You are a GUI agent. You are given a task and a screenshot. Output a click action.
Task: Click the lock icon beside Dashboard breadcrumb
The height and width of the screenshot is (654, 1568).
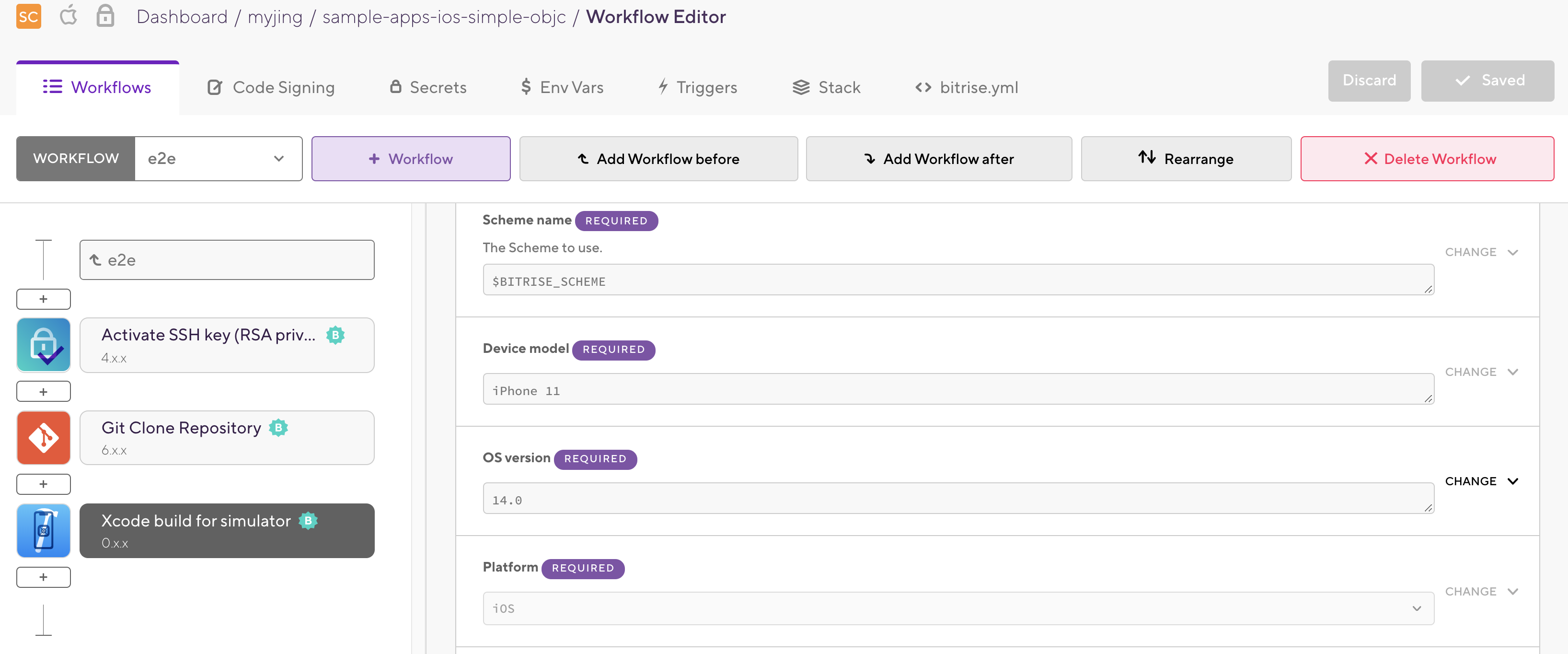click(105, 16)
